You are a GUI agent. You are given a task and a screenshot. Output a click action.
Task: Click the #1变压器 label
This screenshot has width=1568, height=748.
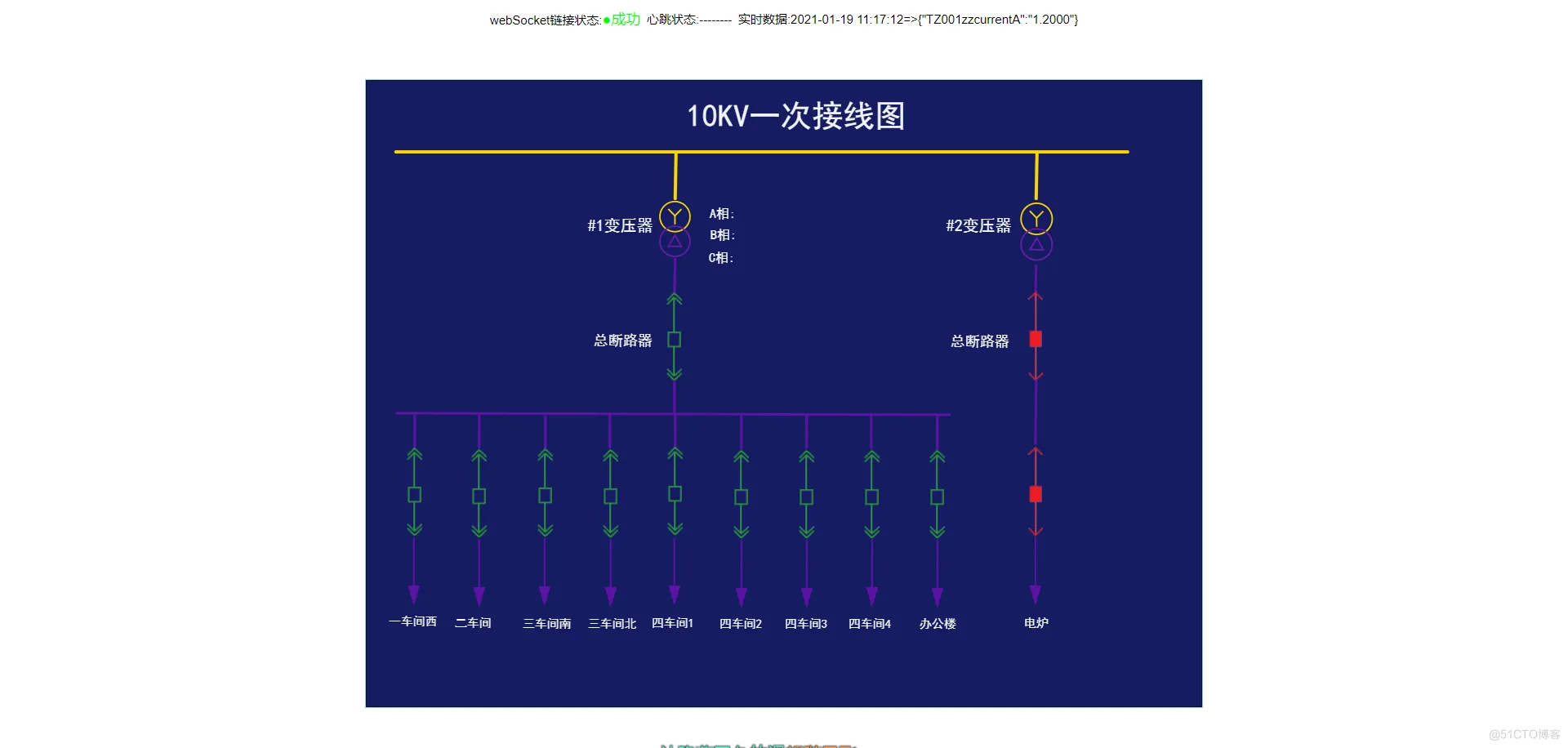click(x=620, y=225)
